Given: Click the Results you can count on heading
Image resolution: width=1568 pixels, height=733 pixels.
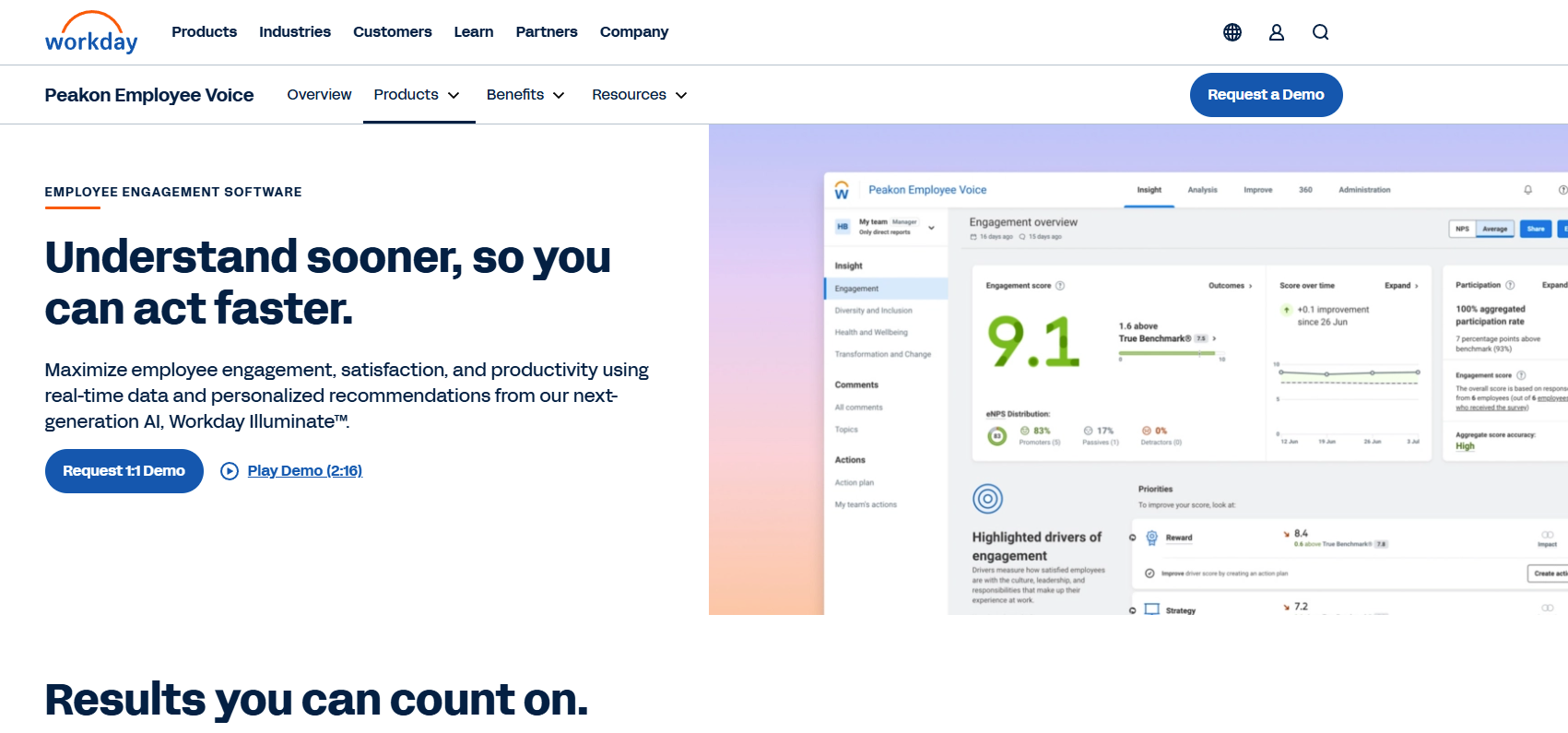Looking at the screenshot, I should click(x=316, y=700).
